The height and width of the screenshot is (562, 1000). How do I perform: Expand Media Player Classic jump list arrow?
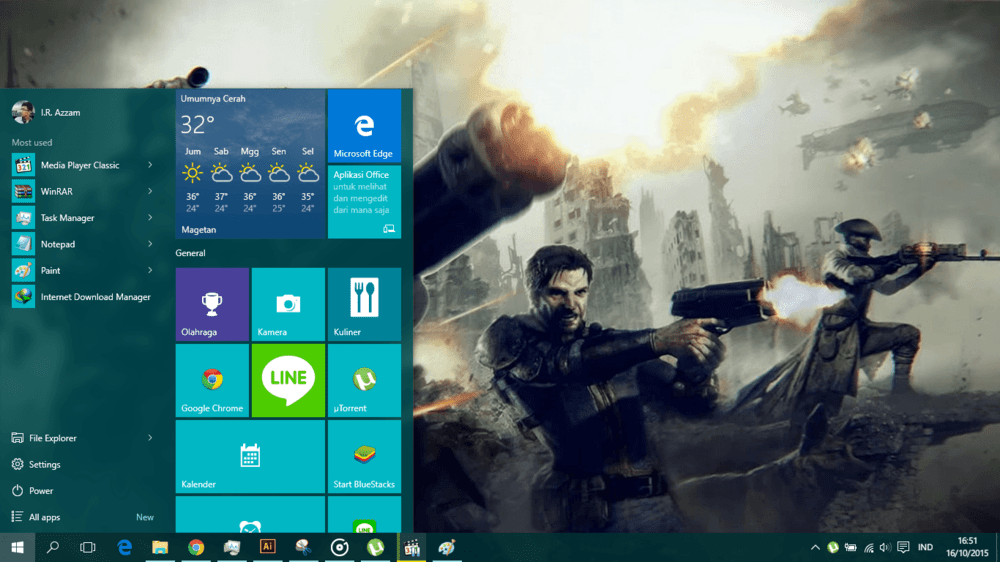point(151,165)
